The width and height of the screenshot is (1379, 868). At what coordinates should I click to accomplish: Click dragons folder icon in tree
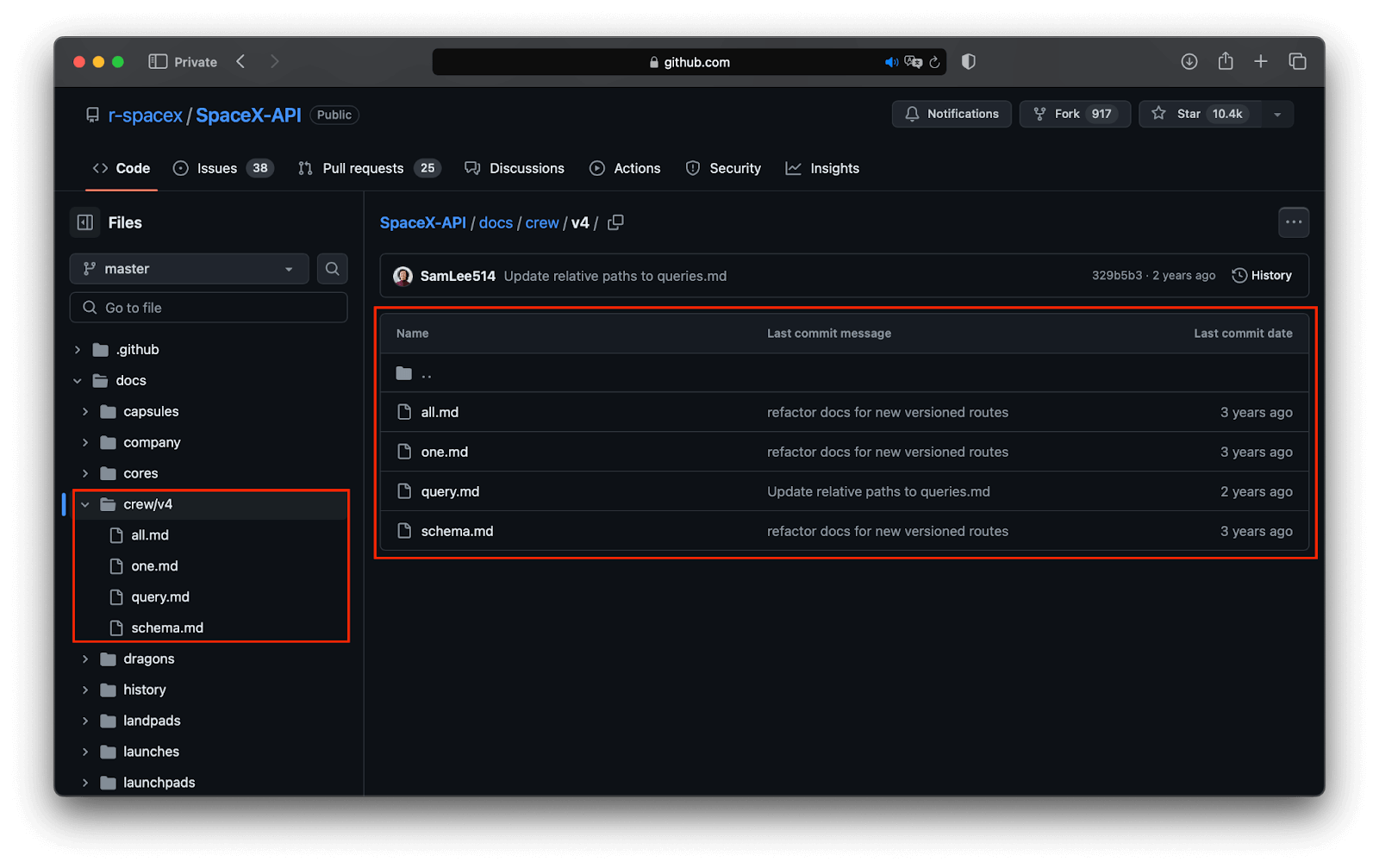point(108,659)
